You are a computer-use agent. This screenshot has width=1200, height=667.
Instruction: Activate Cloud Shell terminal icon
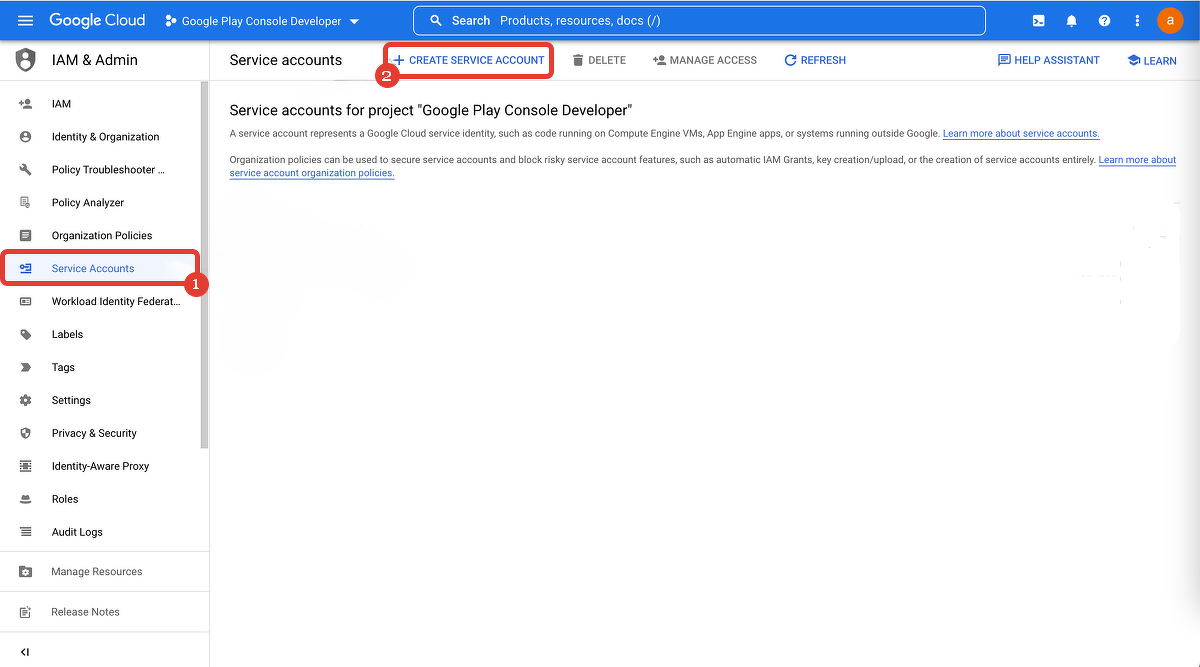(1039, 20)
